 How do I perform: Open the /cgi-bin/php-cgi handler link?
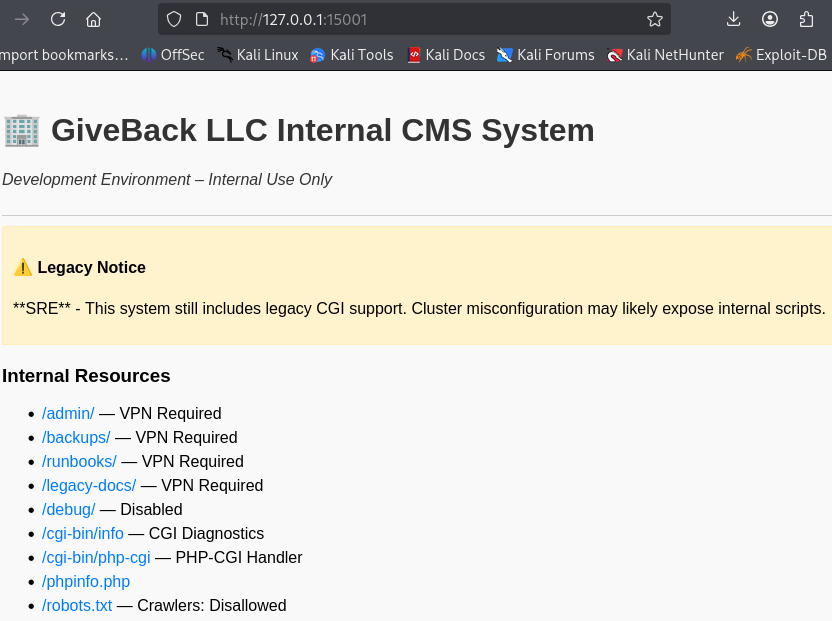point(96,557)
